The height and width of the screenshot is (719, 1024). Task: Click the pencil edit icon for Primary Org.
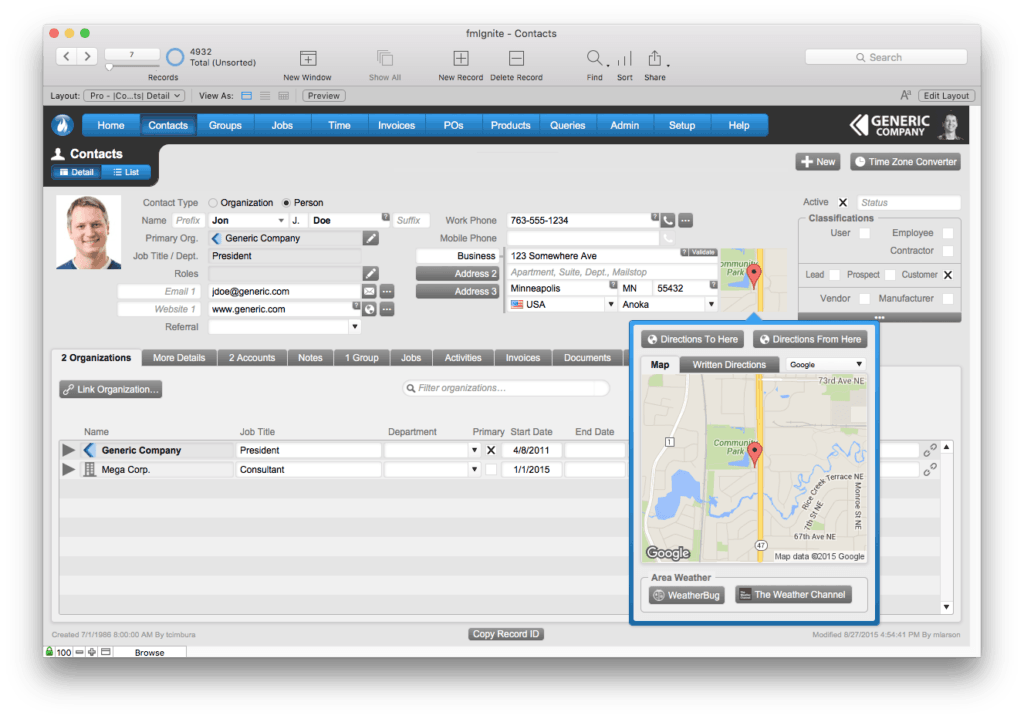coord(370,238)
